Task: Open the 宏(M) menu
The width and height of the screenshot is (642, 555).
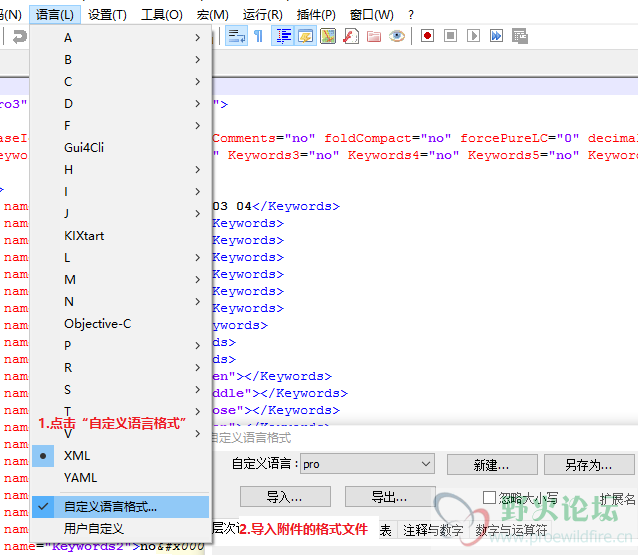Action: point(212,15)
